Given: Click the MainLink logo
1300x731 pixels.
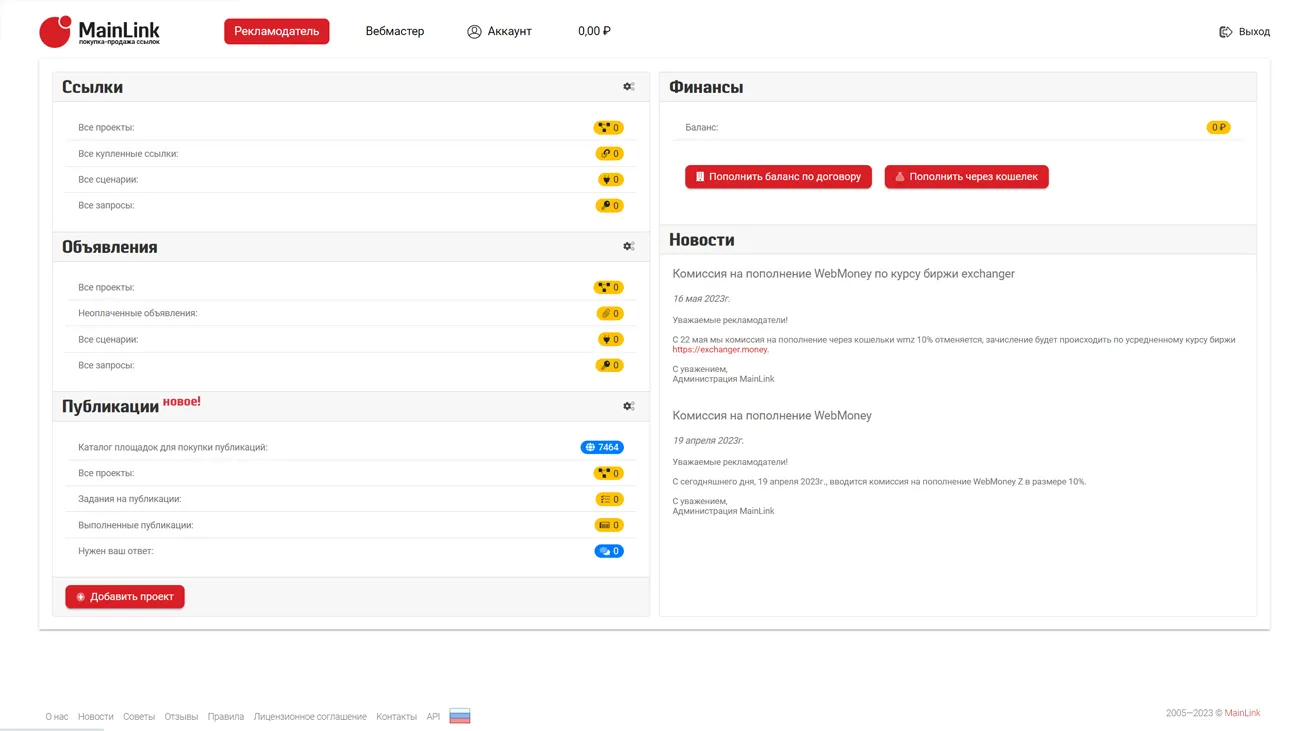Looking at the screenshot, I should (100, 32).
